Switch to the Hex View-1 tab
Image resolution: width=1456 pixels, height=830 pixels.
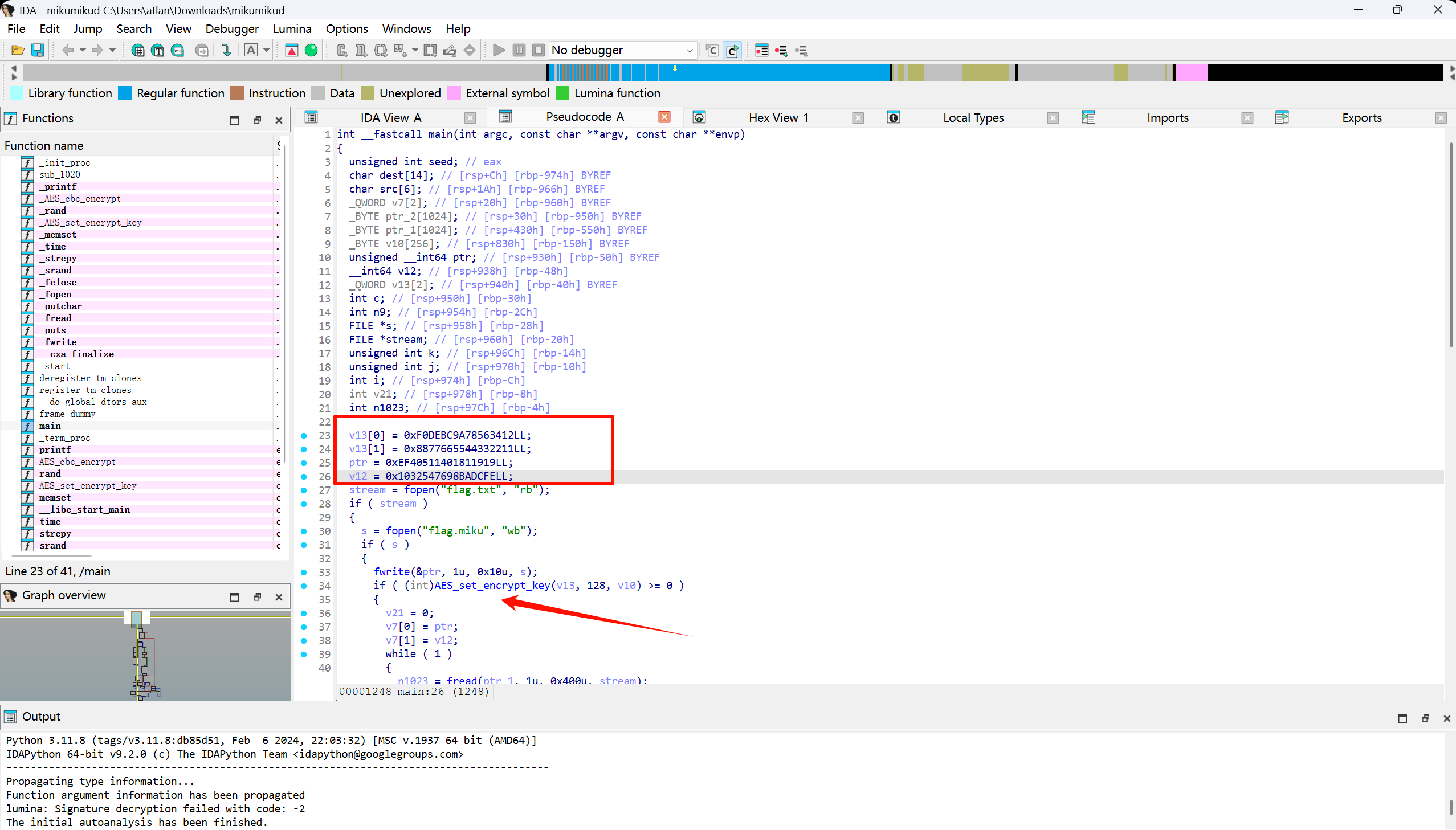[x=778, y=117]
